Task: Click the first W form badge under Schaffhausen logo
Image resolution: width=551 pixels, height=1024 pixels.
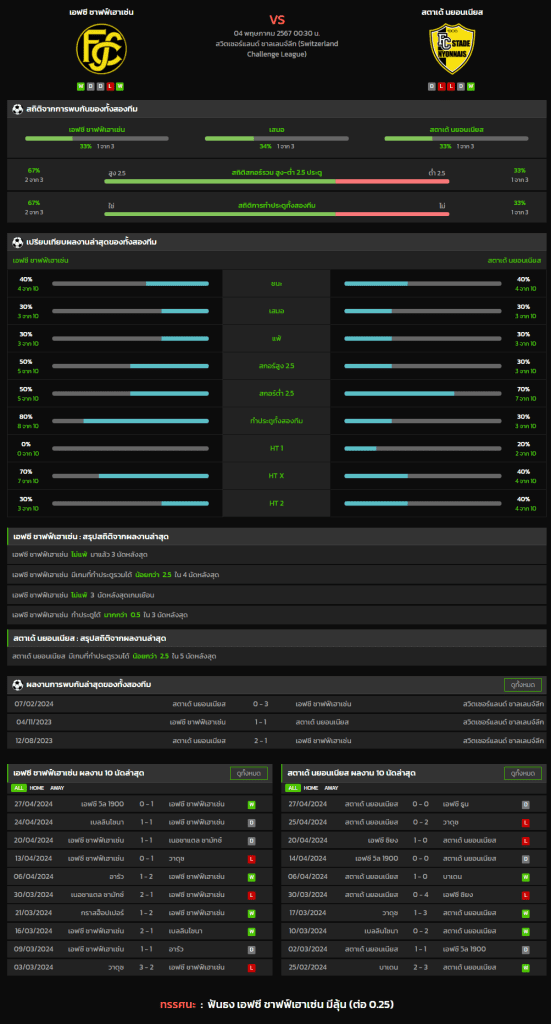Action: click(81, 86)
